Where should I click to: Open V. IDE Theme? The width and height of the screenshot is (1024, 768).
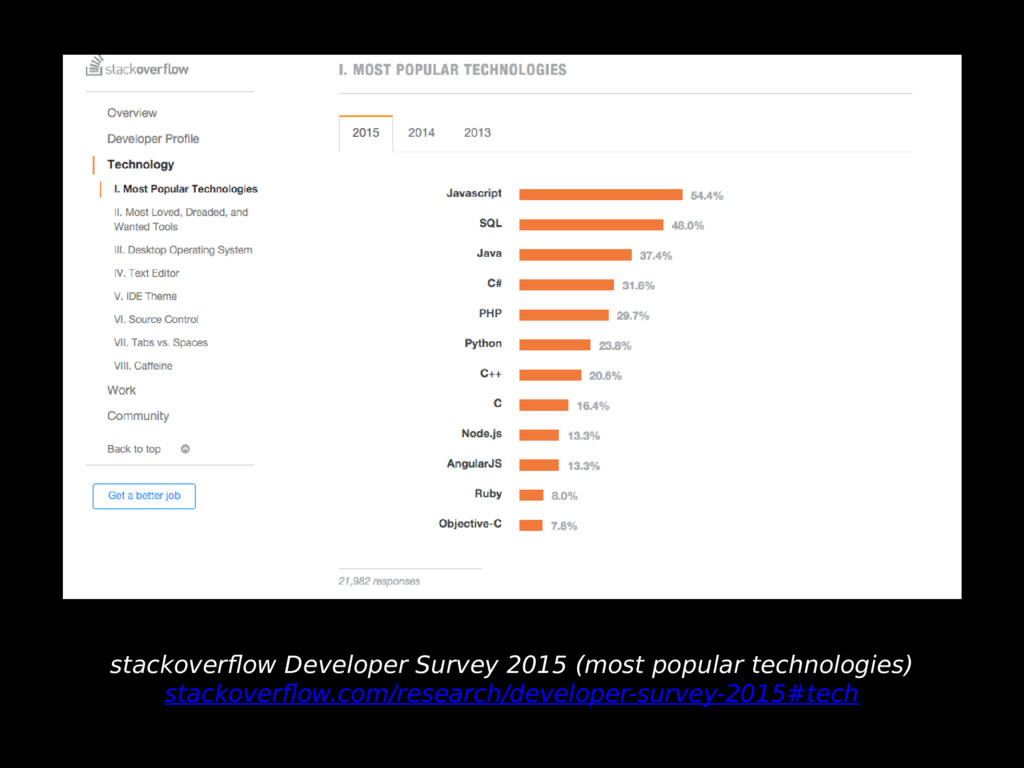[145, 296]
